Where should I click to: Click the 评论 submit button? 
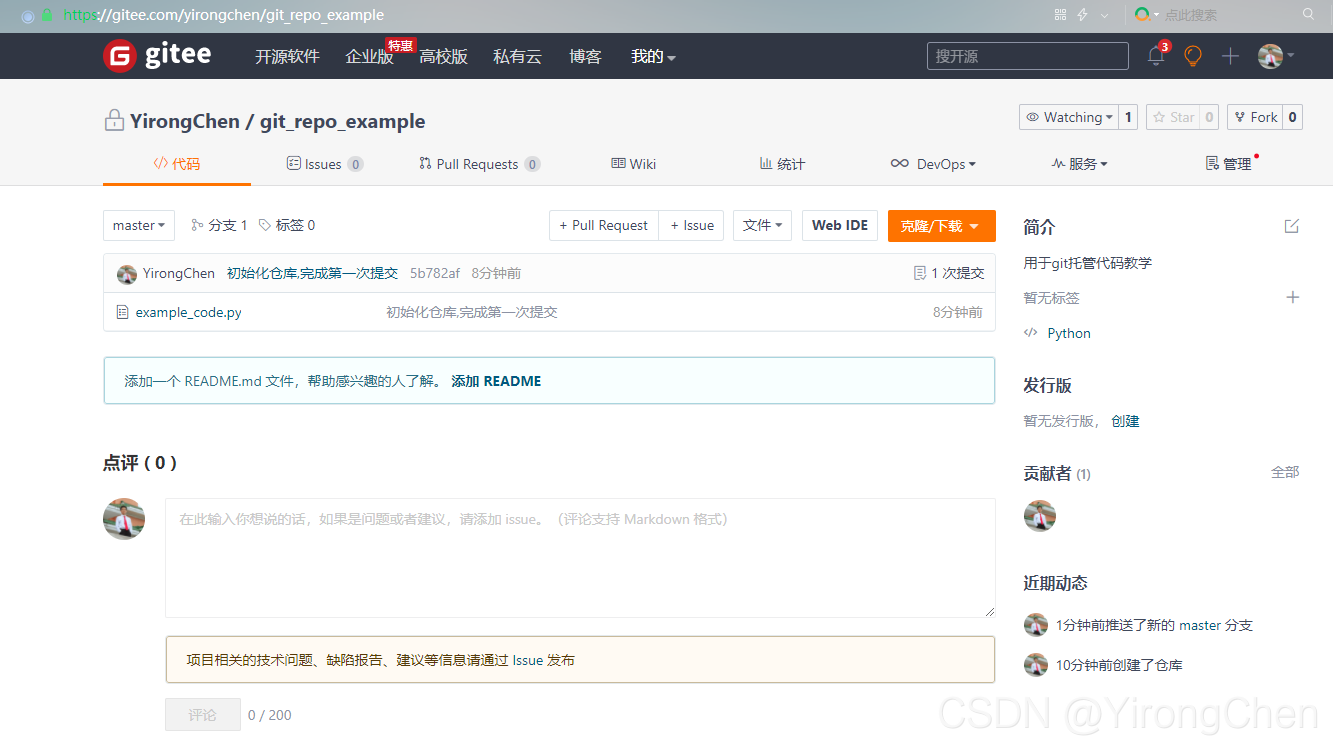(x=203, y=715)
